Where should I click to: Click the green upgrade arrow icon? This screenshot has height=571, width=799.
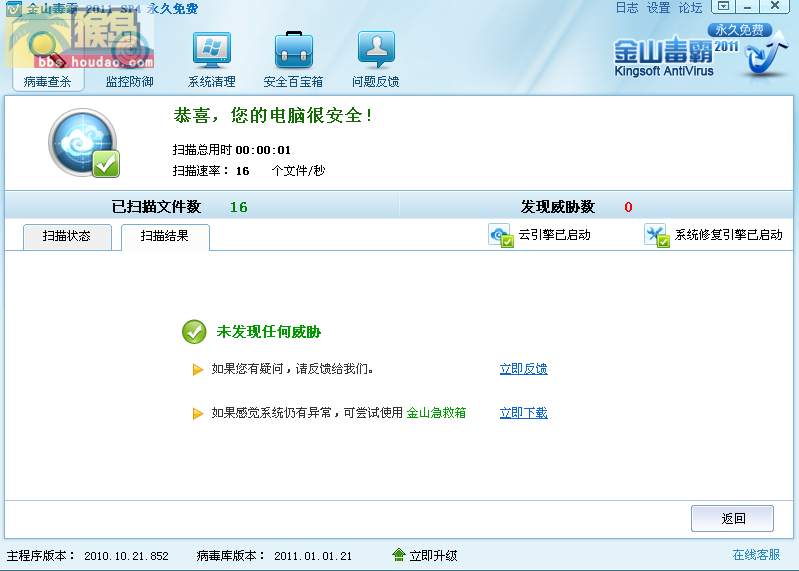click(x=398, y=555)
